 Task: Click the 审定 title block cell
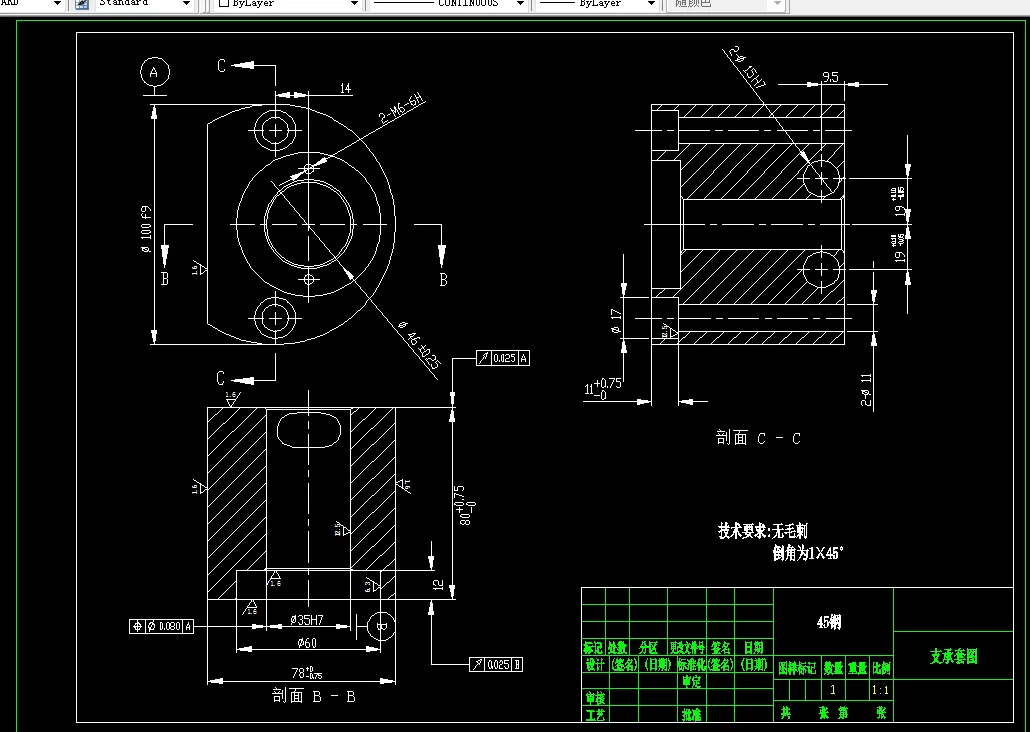[691, 681]
